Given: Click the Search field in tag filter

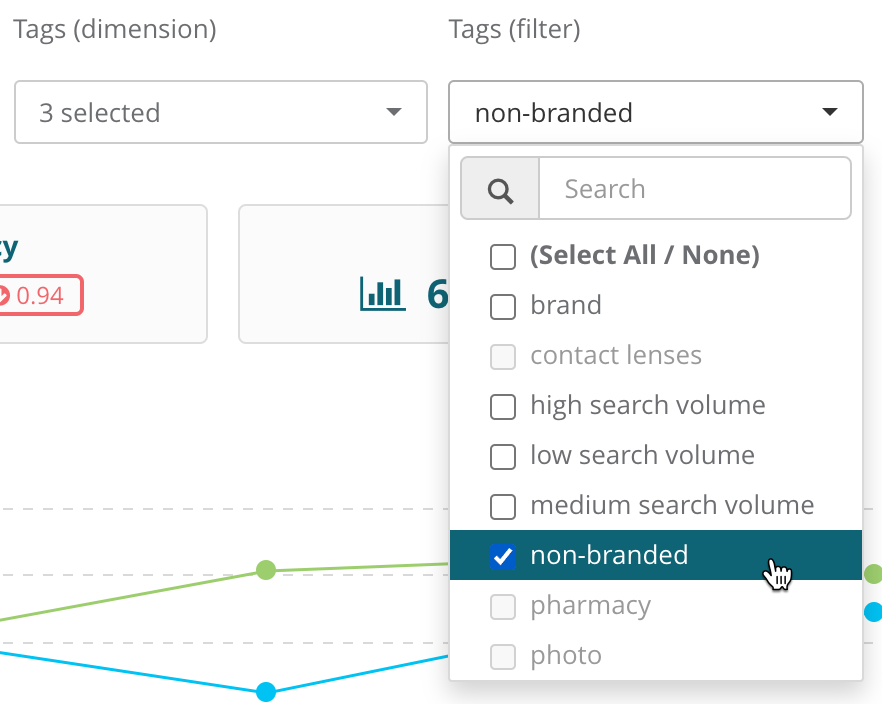Looking at the screenshot, I should click(694, 189).
